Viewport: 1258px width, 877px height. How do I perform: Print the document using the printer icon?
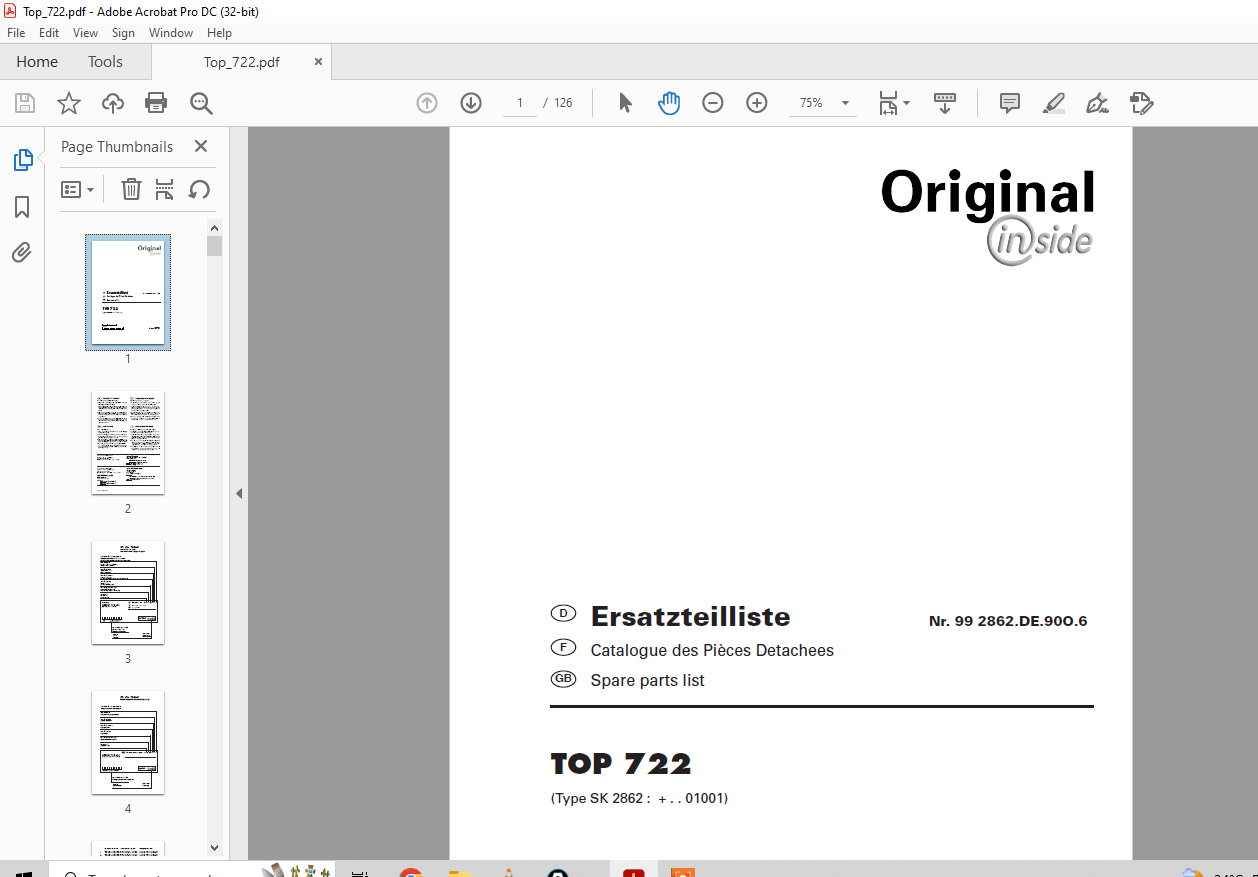tap(156, 103)
